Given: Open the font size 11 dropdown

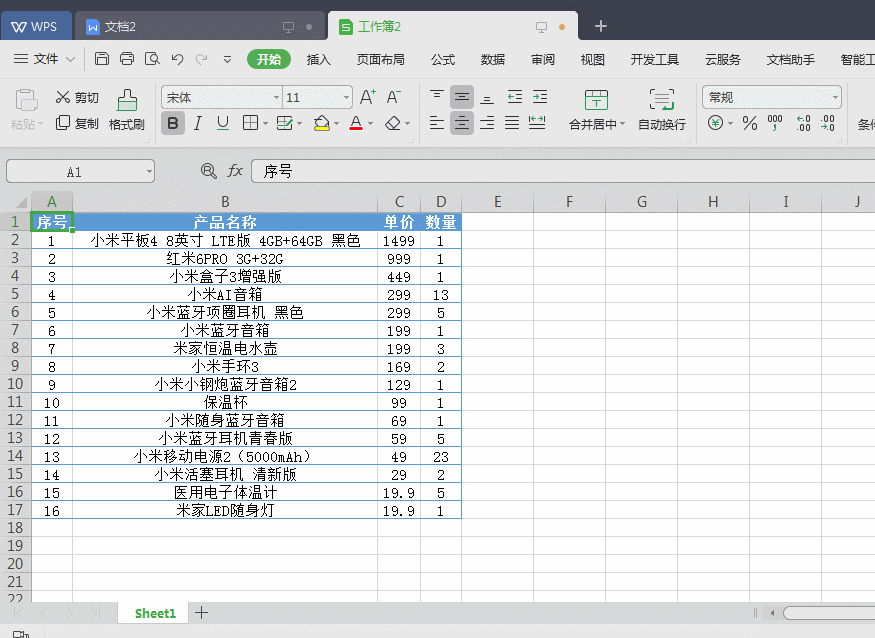Looking at the screenshot, I should pyautogui.click(x=347, y=98).
